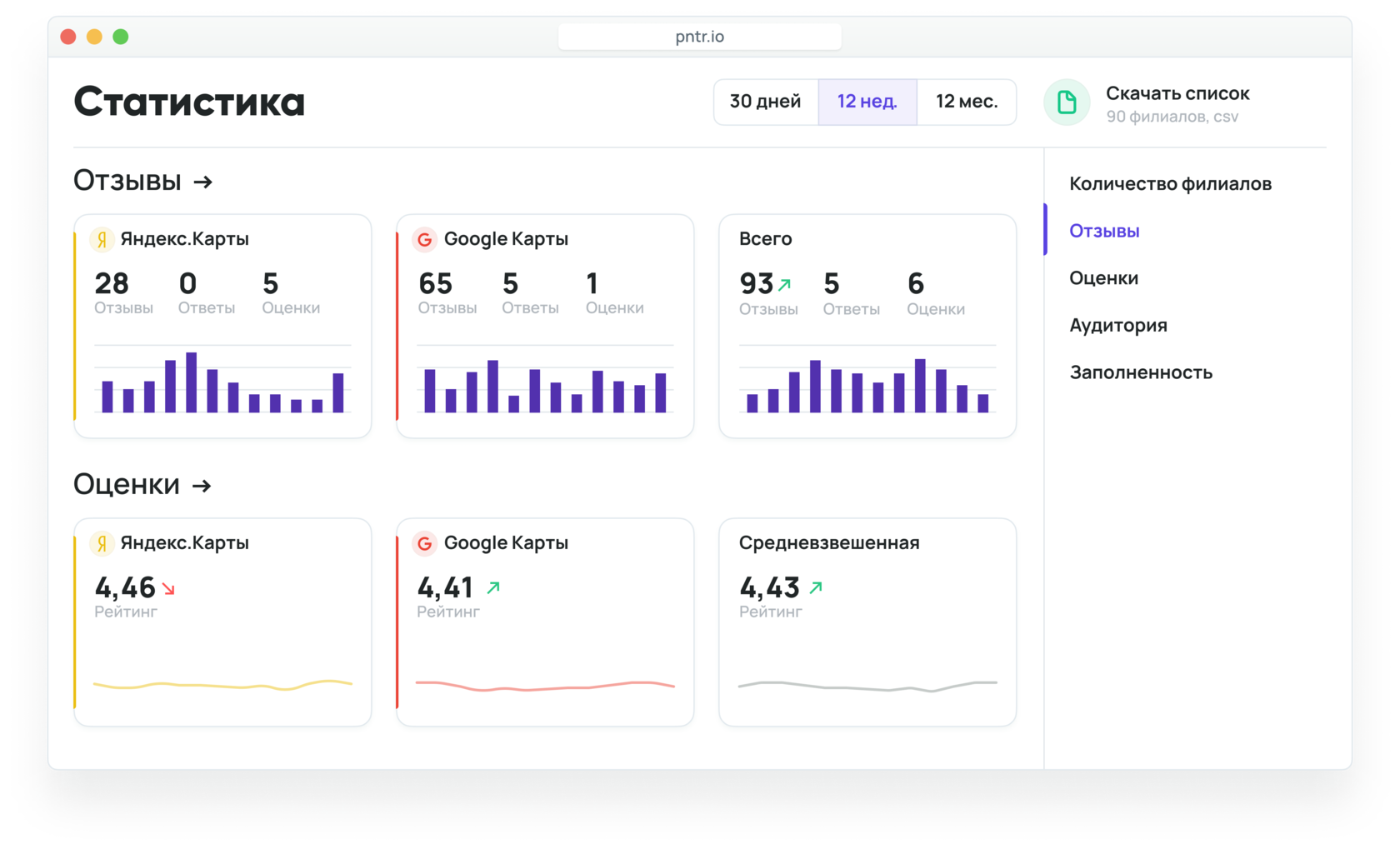The height and width of the screenshot is (849, 1400).
Task: Close the window with the red button
Action: [x=68, y=37]
